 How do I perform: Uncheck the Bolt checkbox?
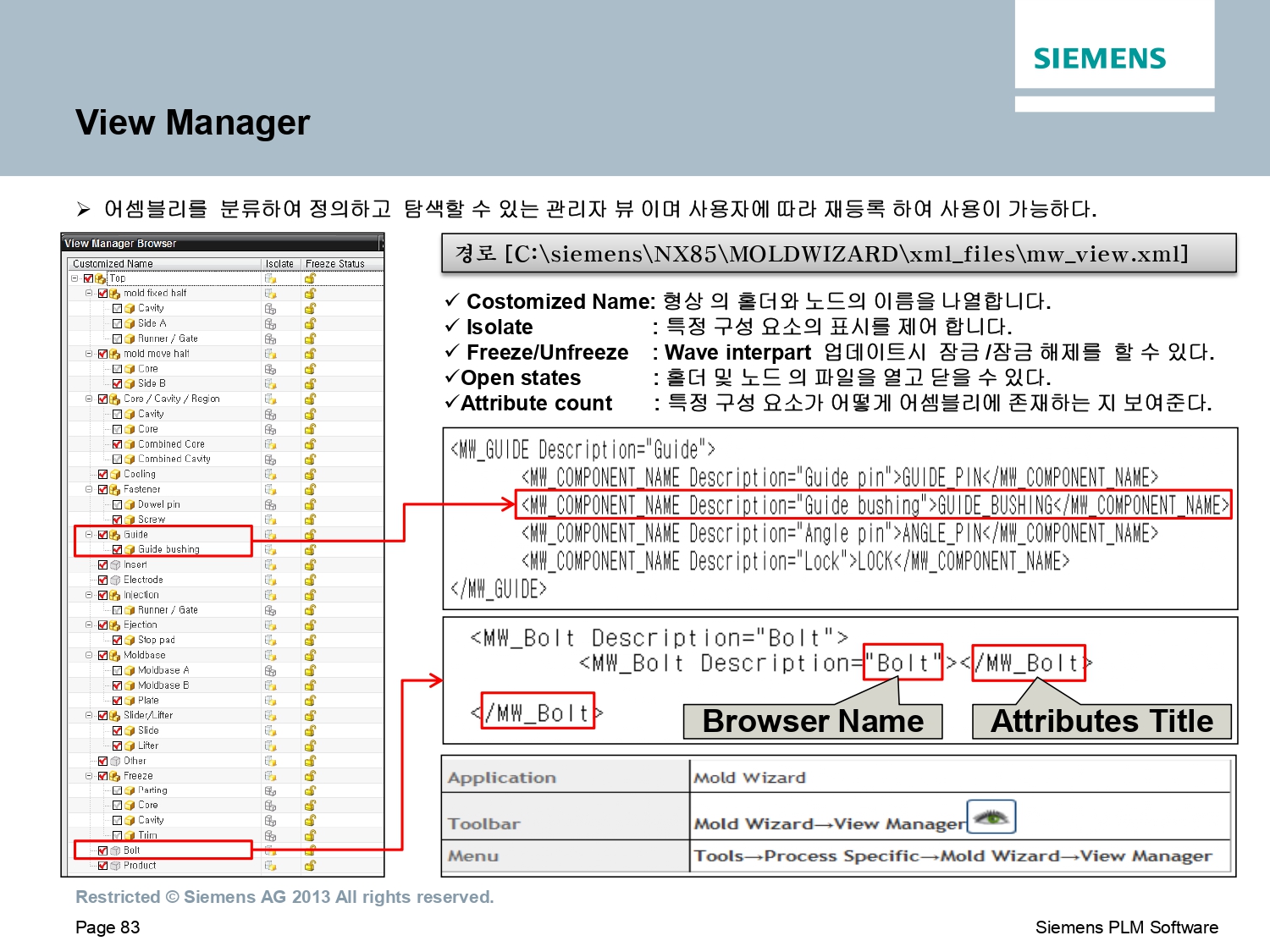pos(102,850)
